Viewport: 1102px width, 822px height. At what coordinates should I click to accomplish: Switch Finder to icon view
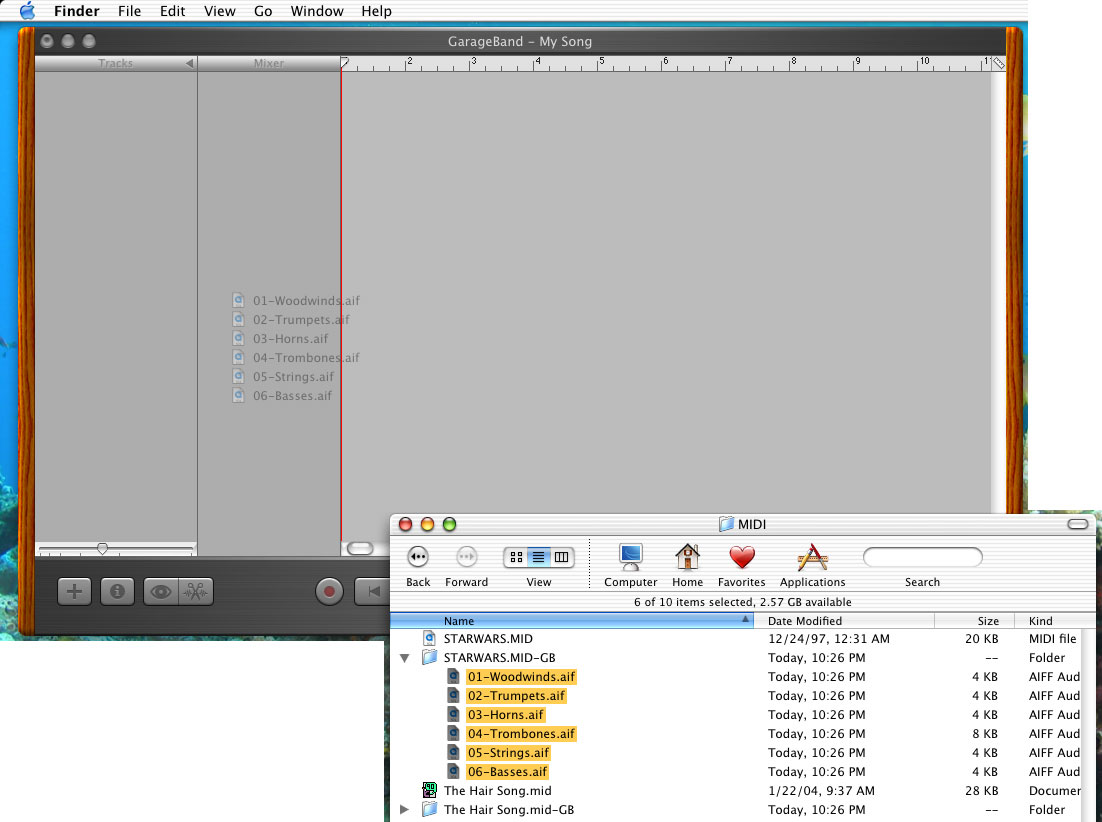pos(516,557)
